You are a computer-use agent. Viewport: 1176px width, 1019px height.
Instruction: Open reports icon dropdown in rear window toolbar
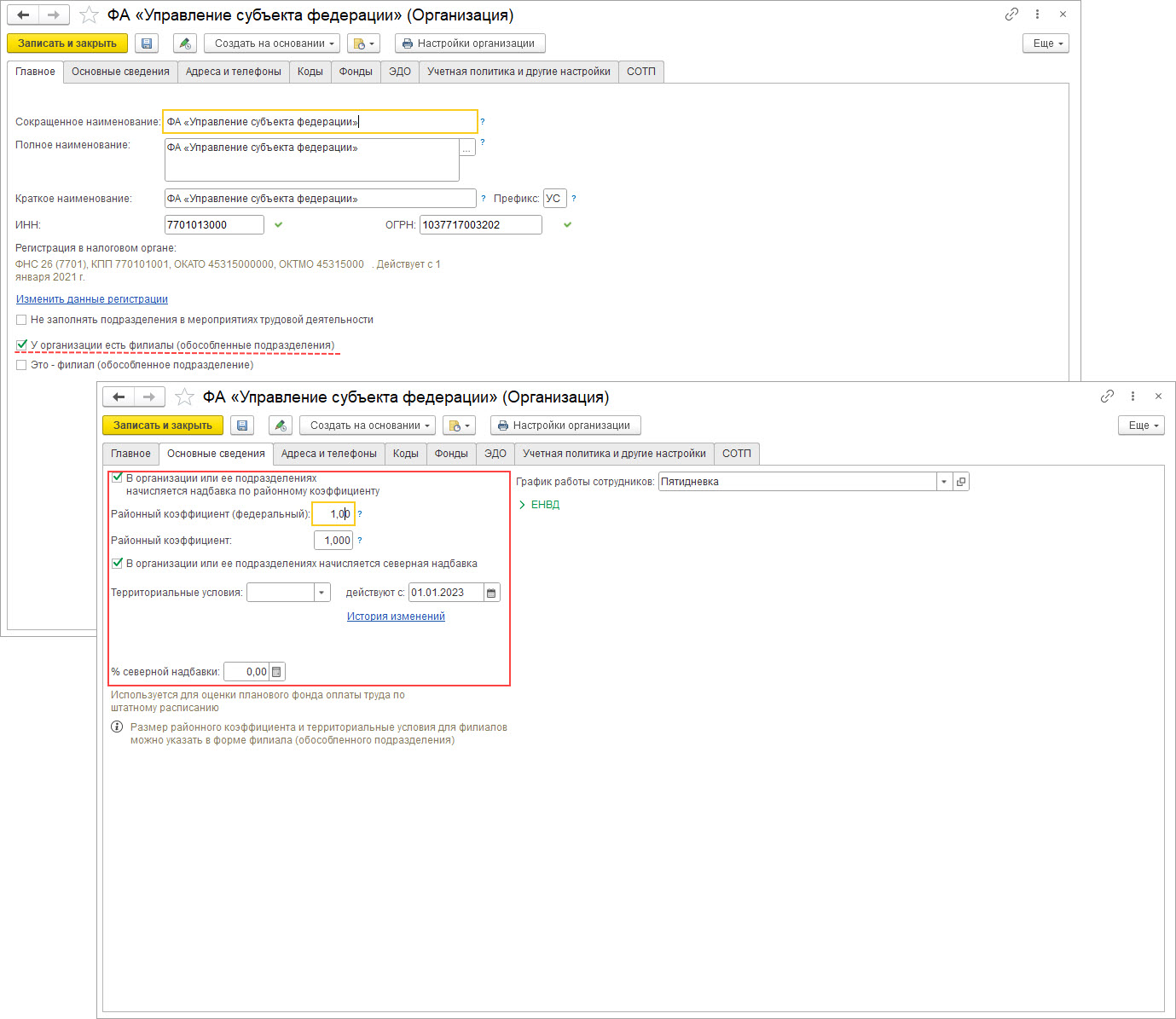363,43
